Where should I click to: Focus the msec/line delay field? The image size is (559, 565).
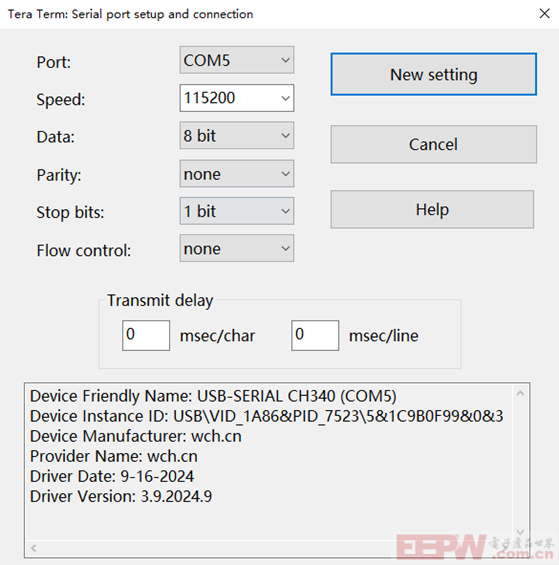click(315, 335)
